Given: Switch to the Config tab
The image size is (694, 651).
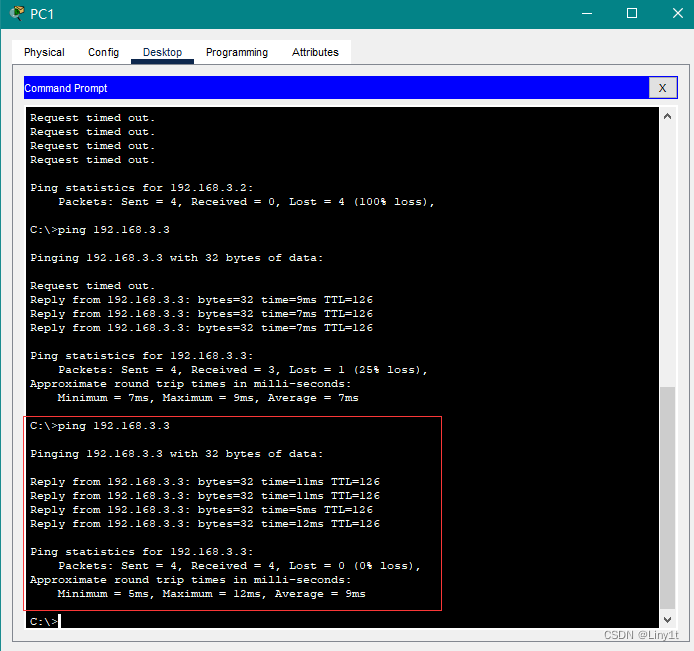Looking at the screenshot, I should pos(104,52).
